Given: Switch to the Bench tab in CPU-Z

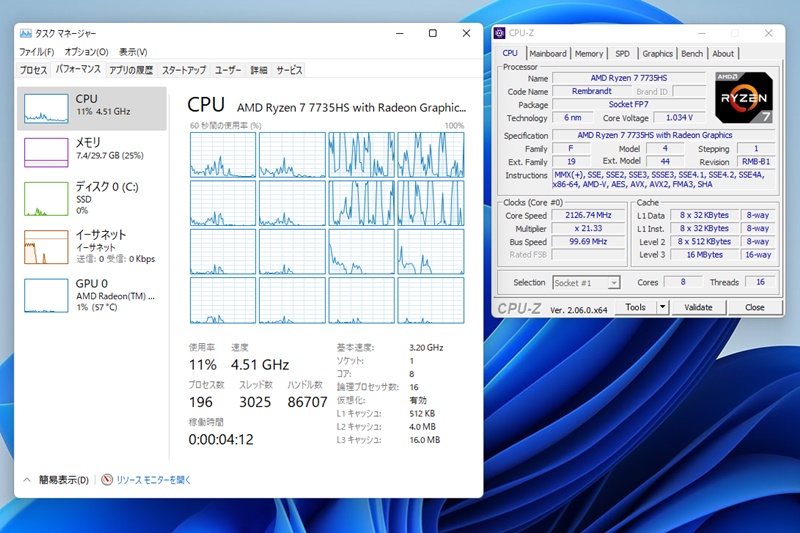Looking at the screenshot, I should [691, 54].
